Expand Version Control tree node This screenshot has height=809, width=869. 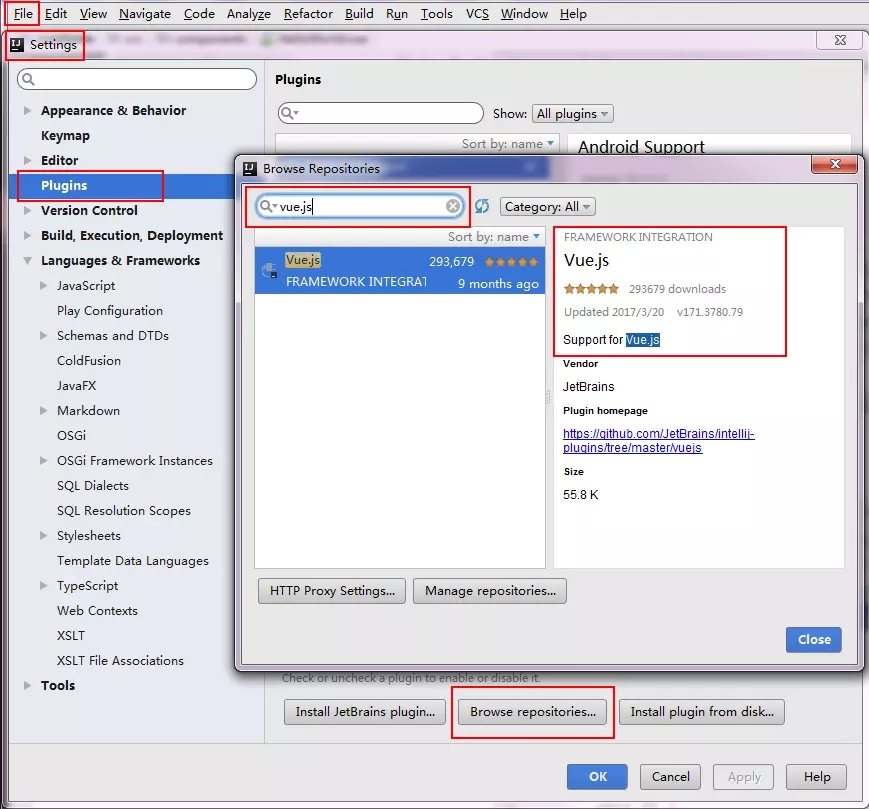tap(27, 211)
